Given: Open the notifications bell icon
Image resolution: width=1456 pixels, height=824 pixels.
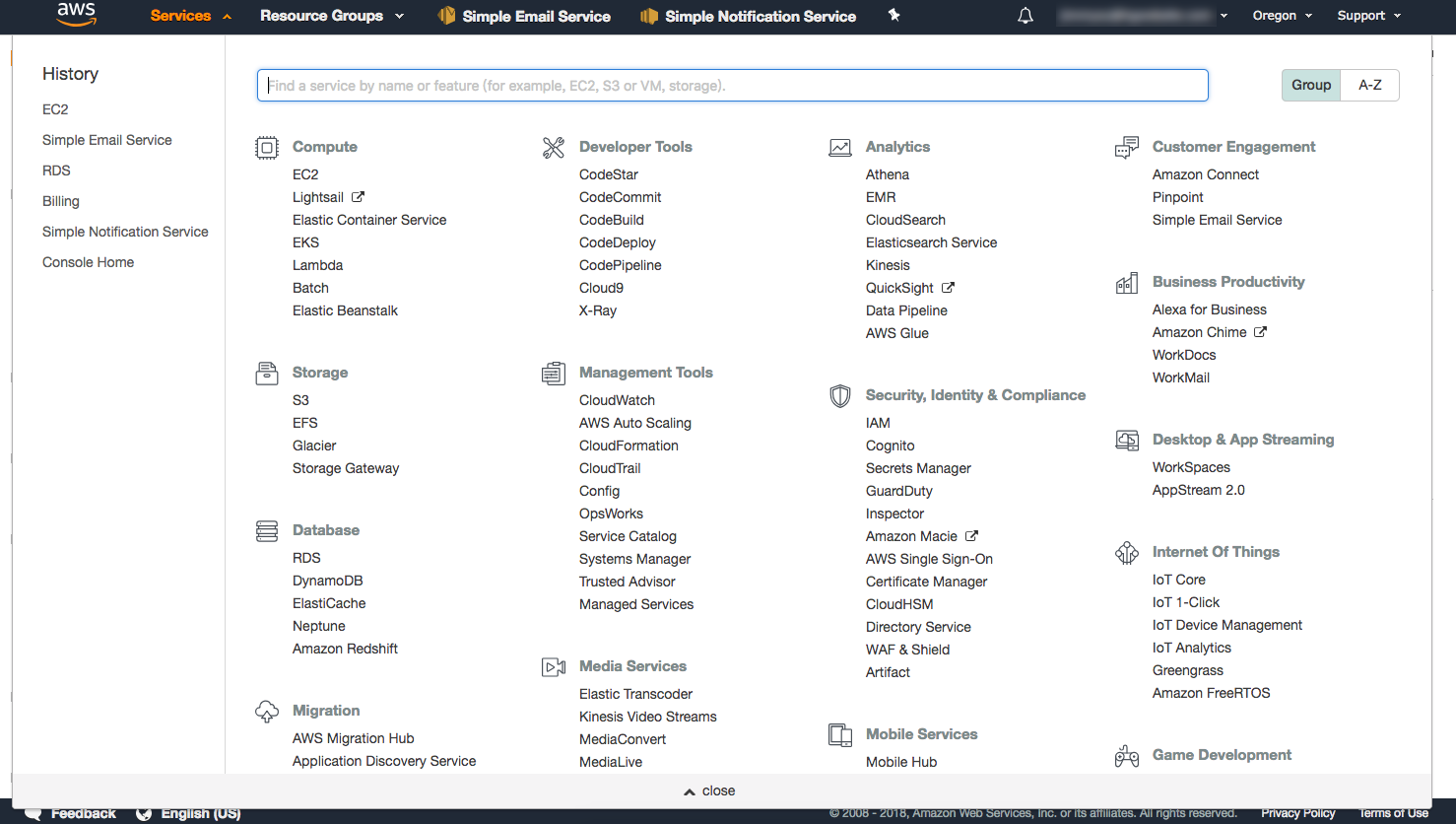Looking at the screenshot, I should click(1026, 16).
